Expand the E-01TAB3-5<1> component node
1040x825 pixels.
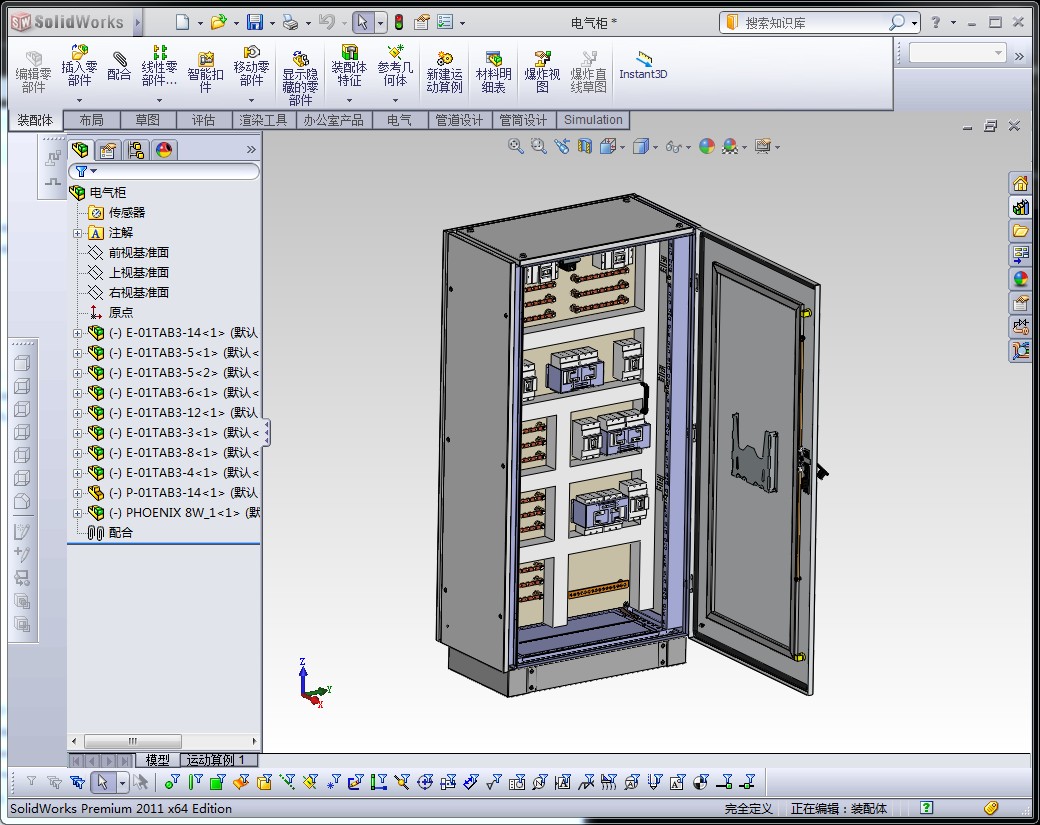[x=78, y=353]
